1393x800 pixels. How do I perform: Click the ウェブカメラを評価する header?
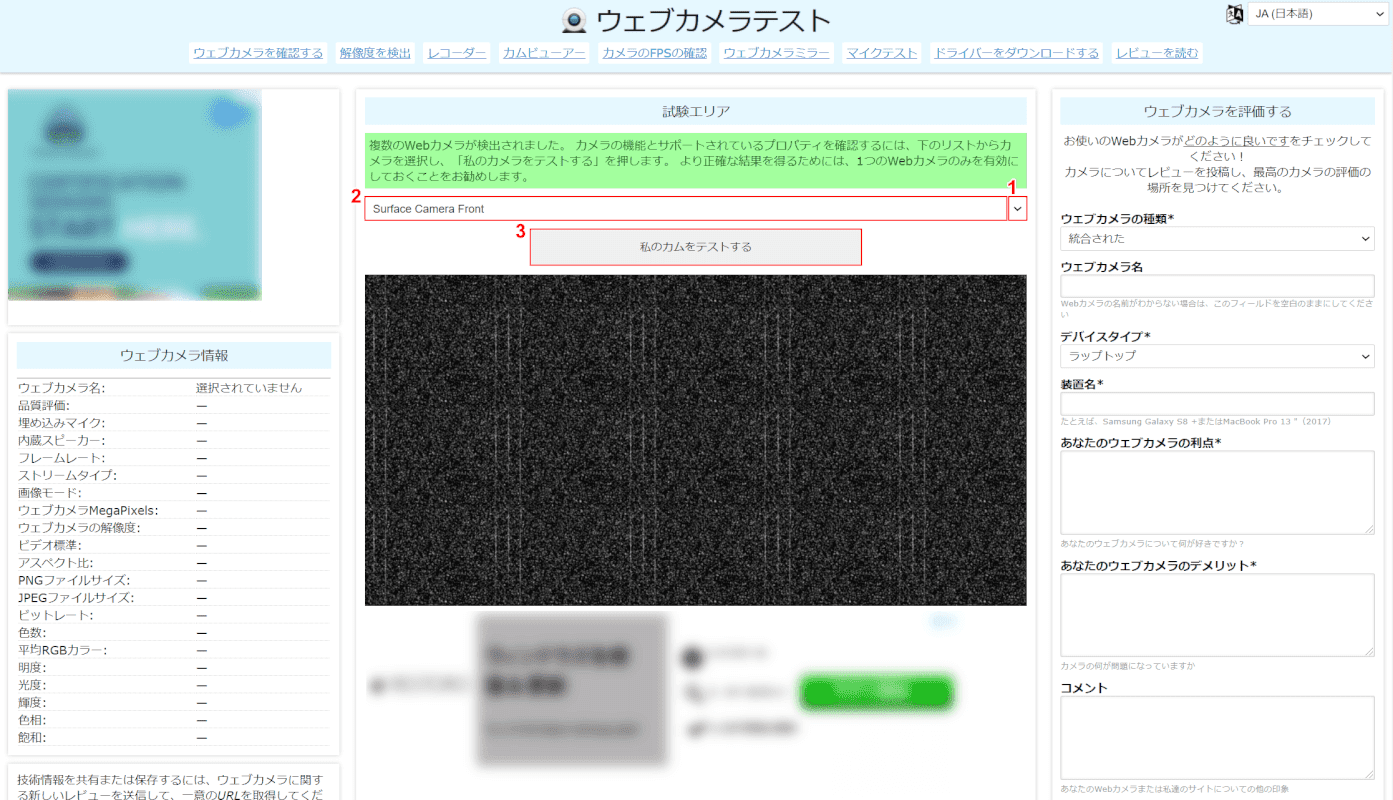(1217, 111)
